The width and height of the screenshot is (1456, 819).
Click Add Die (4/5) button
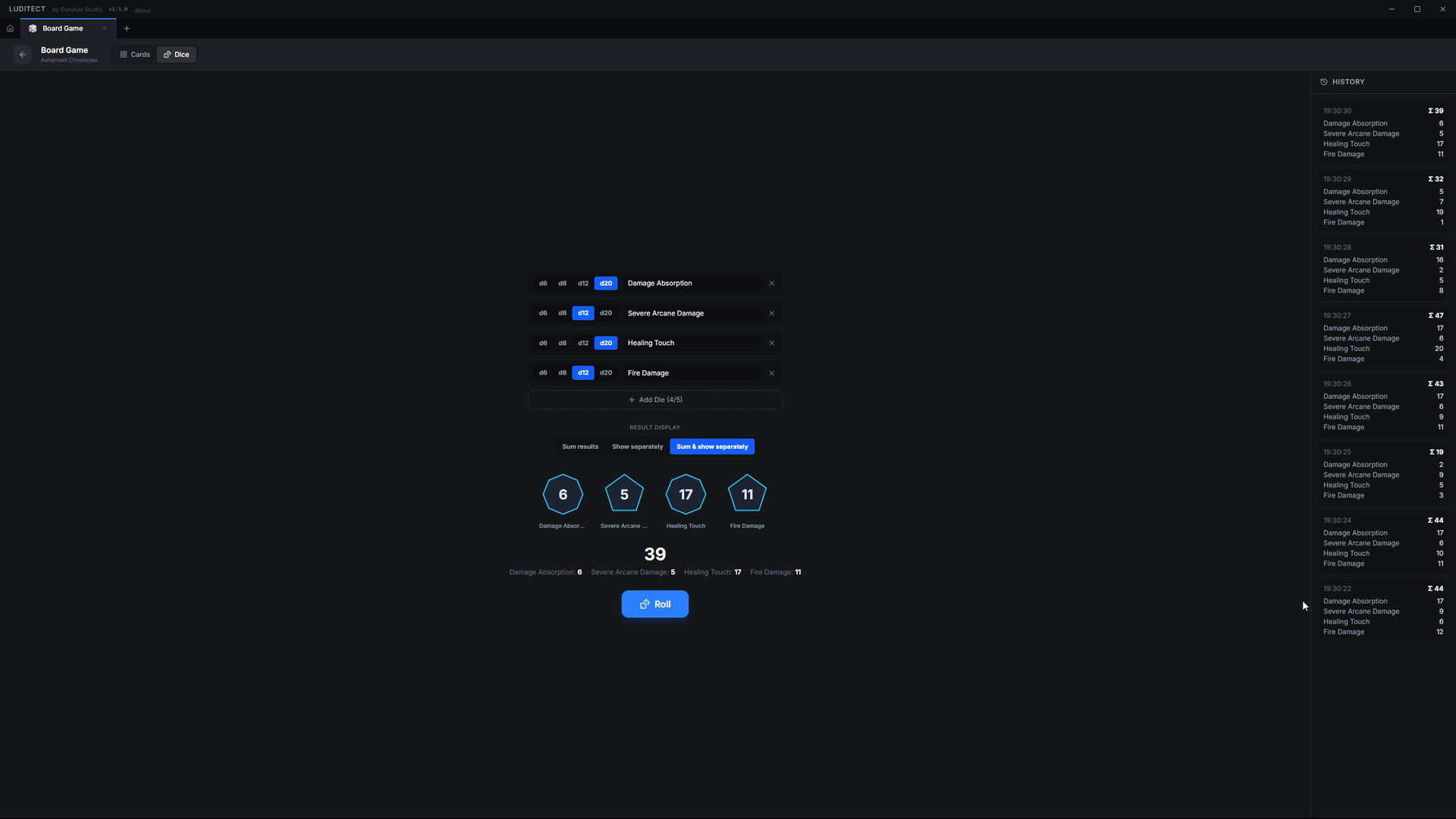(655, 400)
